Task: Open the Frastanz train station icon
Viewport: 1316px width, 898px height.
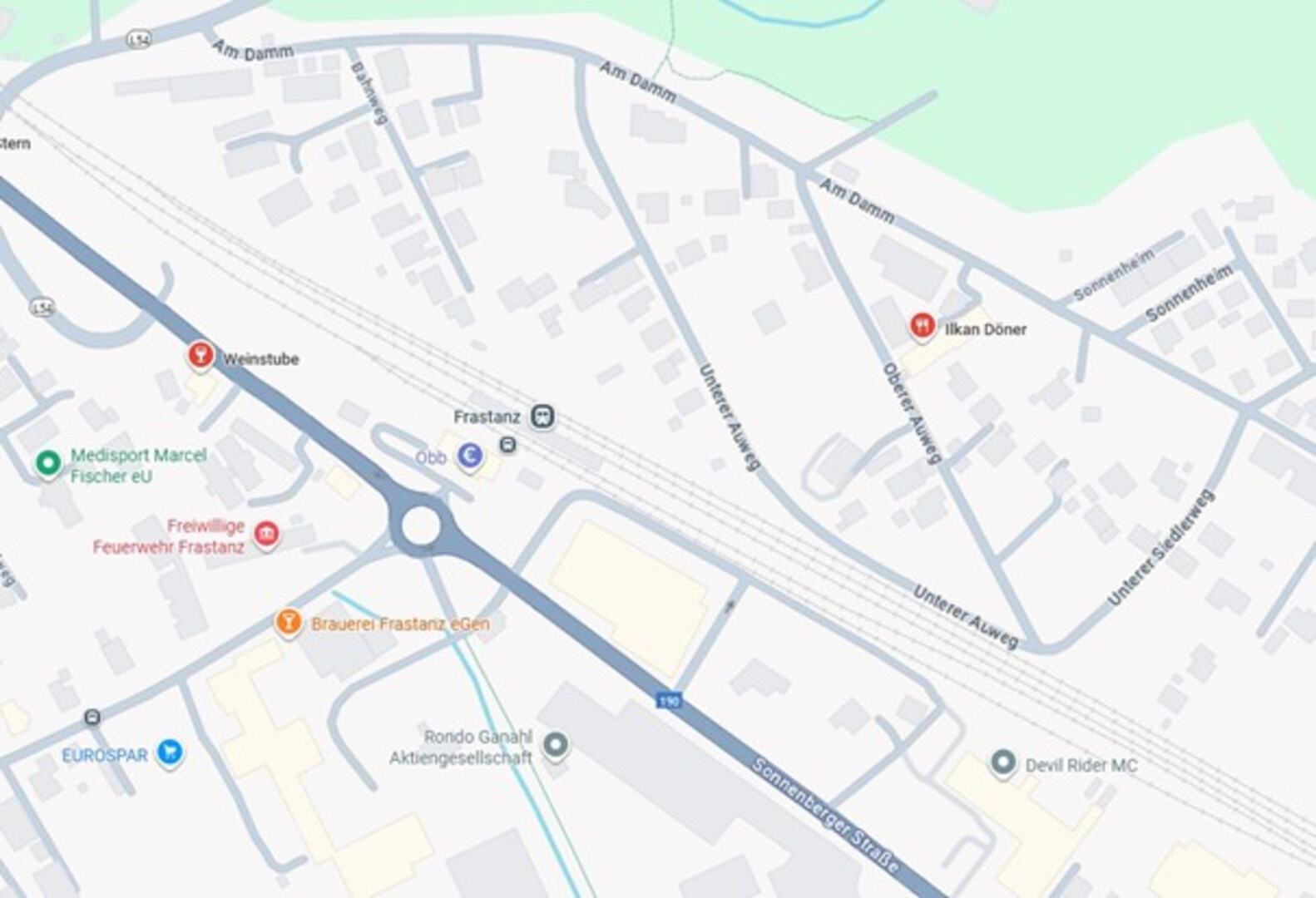Action: [x=543, y=416]
